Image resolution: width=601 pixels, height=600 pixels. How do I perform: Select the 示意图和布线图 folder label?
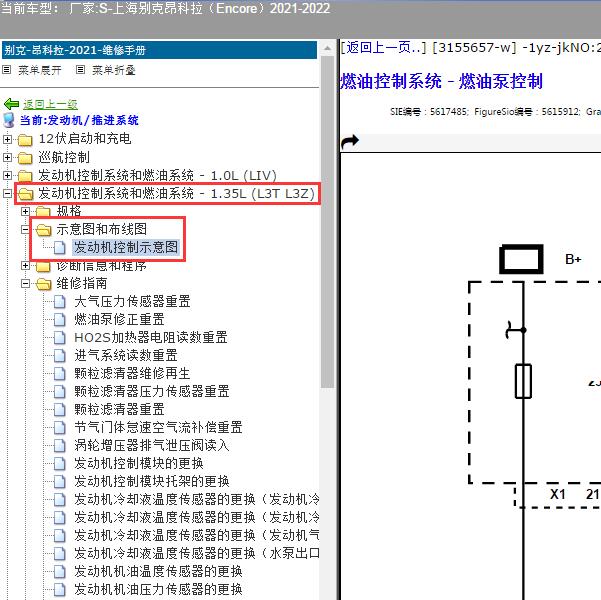tap(102, 229)
